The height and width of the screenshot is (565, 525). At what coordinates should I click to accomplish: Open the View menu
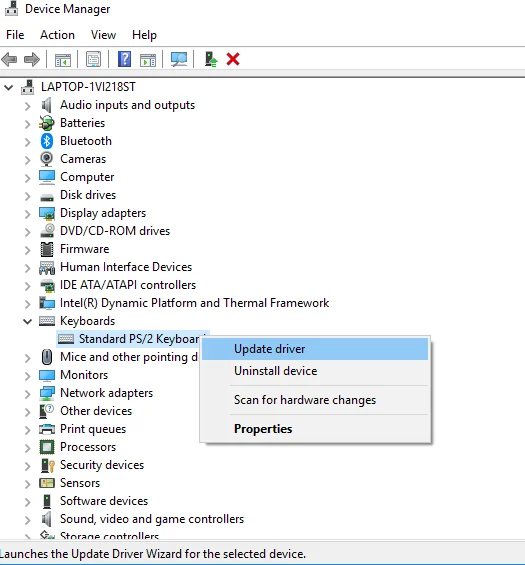(x=103, y=35)
